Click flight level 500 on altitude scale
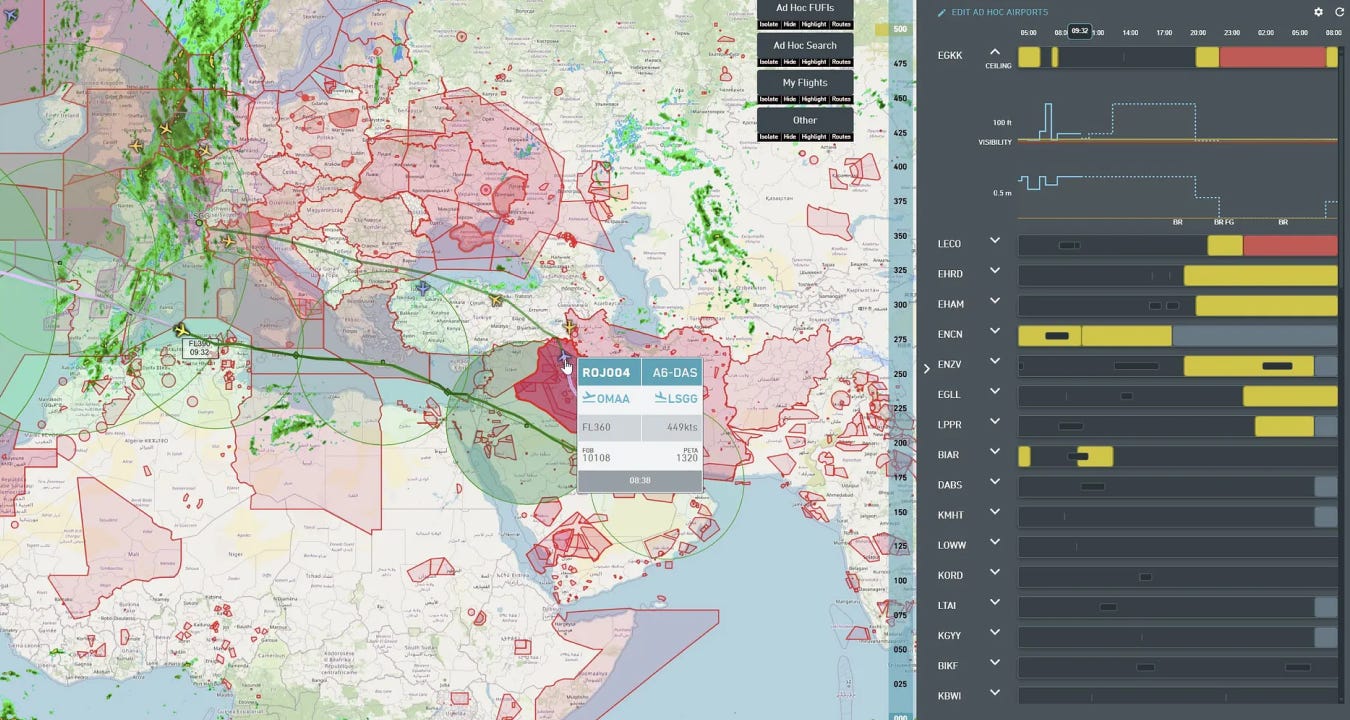The image size is (1350, 720). click(900, 29)
